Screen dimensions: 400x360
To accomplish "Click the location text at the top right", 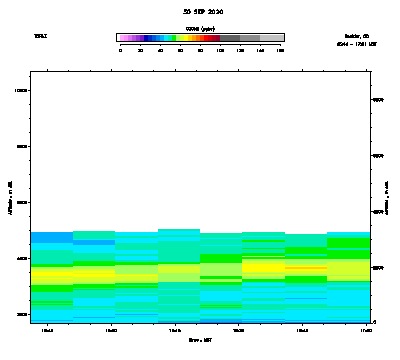I will (357, 36).
